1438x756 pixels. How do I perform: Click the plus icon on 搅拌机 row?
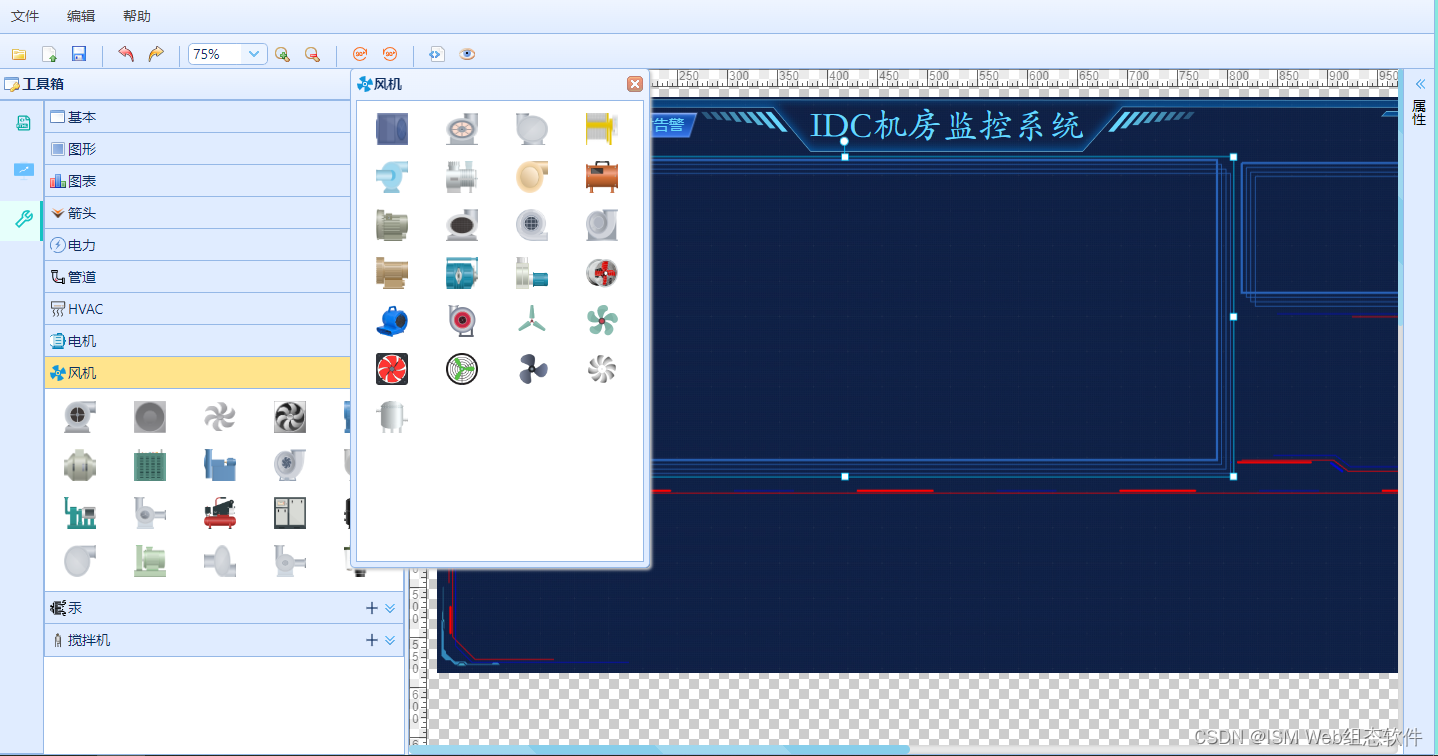pyautogui.click(x=372, y=640)
